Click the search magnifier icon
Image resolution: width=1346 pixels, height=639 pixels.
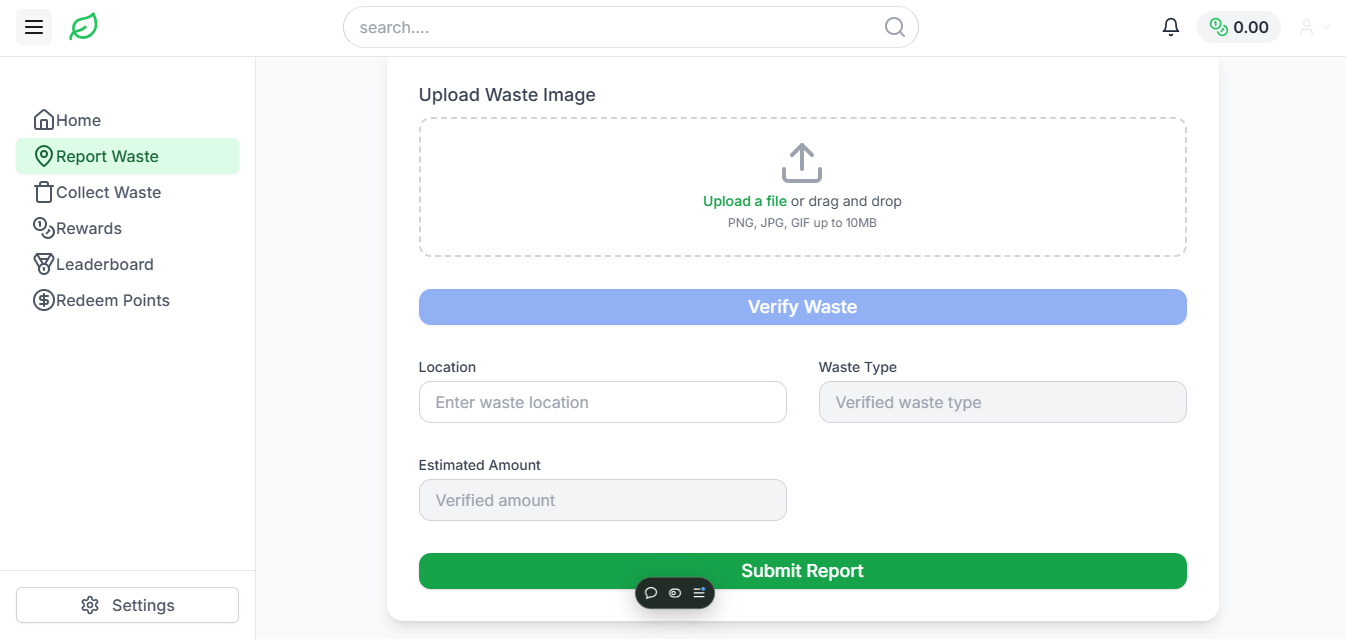click(x=894, y=27)
